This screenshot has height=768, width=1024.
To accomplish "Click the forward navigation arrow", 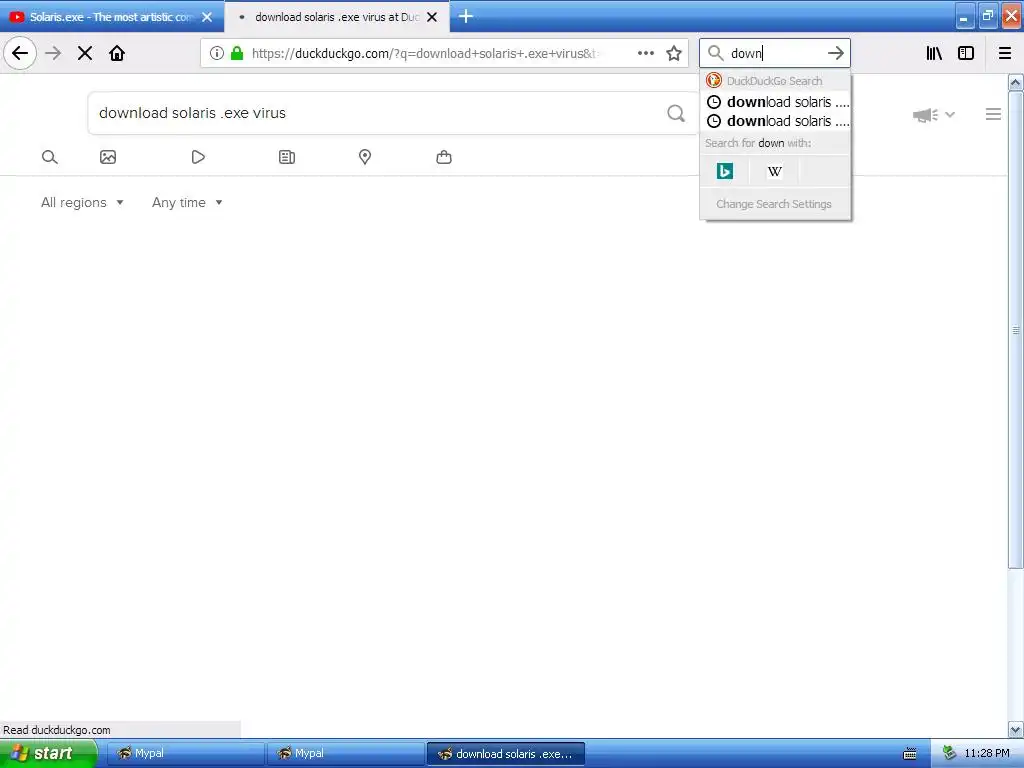I will 53,53.
